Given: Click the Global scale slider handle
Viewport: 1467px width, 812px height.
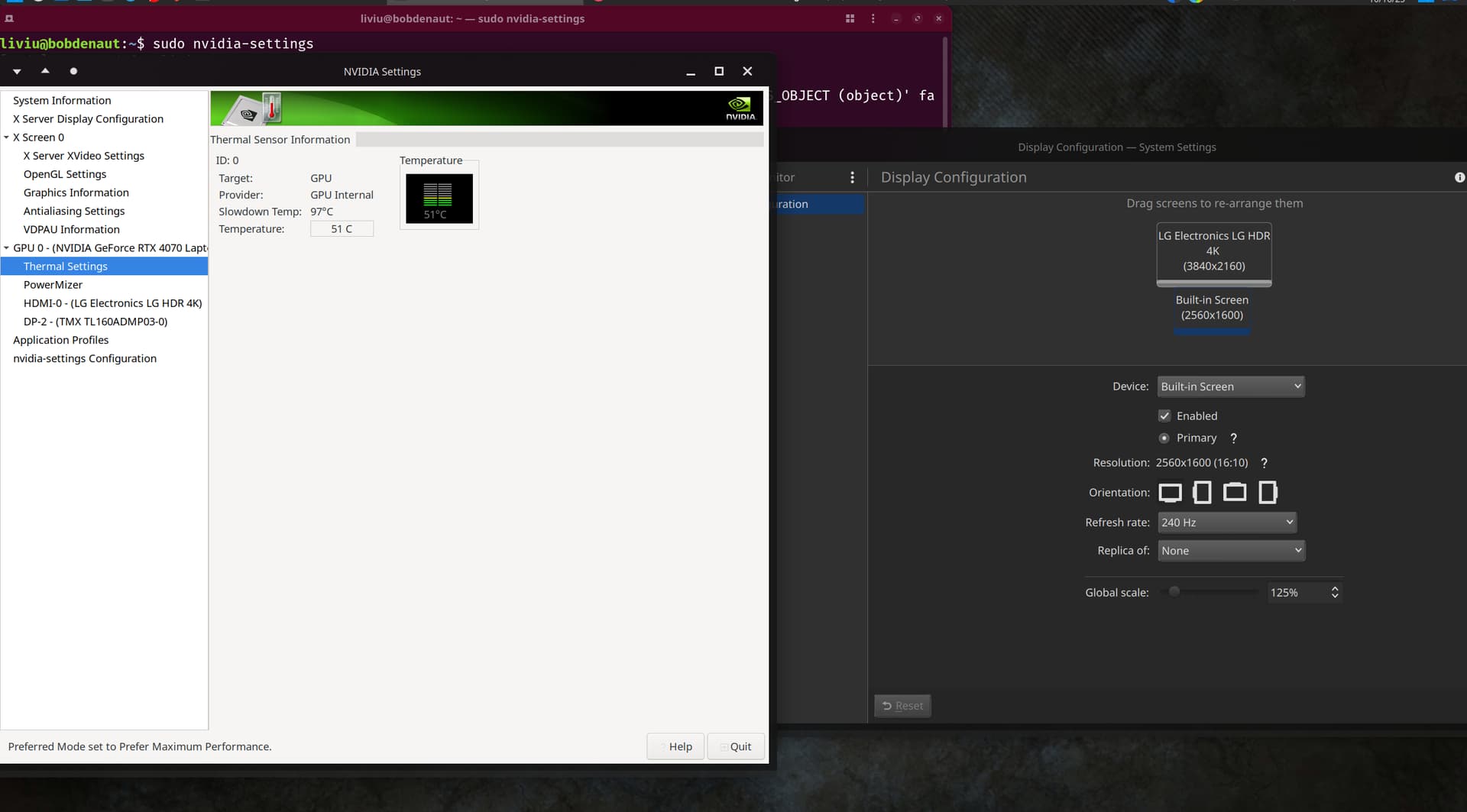Looking at the screenshot, I should [1174, 592].
